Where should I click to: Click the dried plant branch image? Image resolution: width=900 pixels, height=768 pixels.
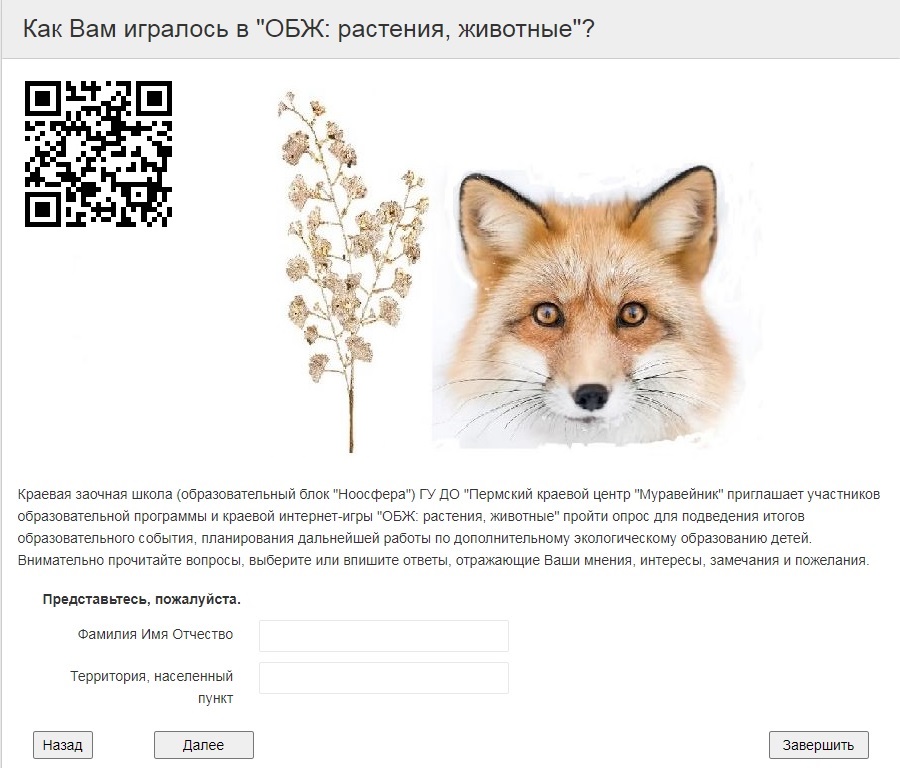point(352,271)
